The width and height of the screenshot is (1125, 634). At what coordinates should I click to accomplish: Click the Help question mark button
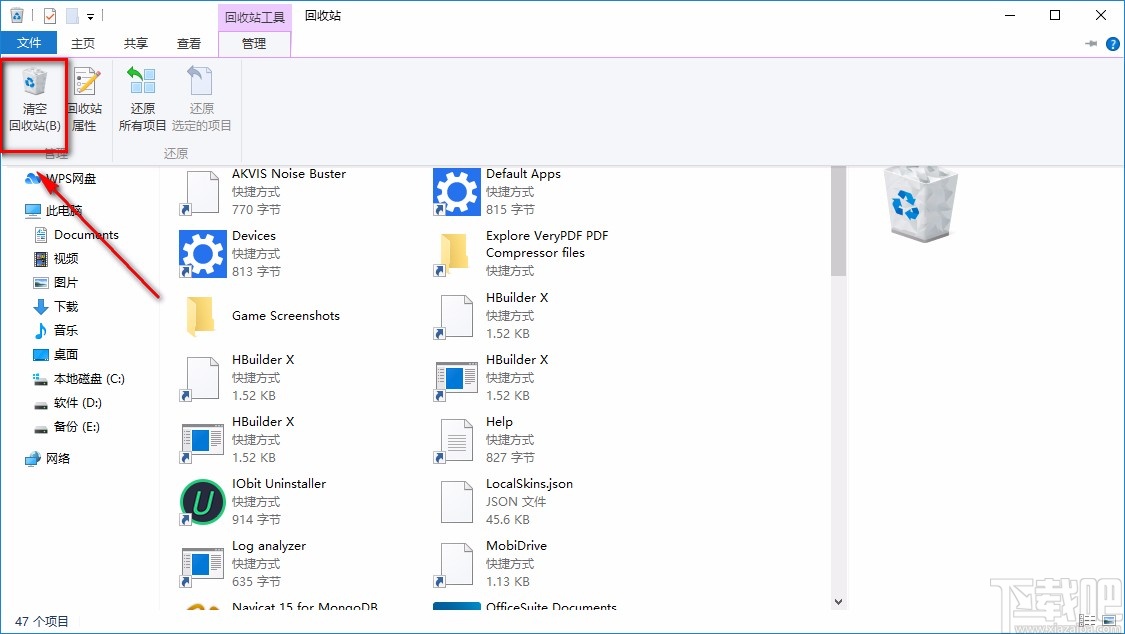1112,43
